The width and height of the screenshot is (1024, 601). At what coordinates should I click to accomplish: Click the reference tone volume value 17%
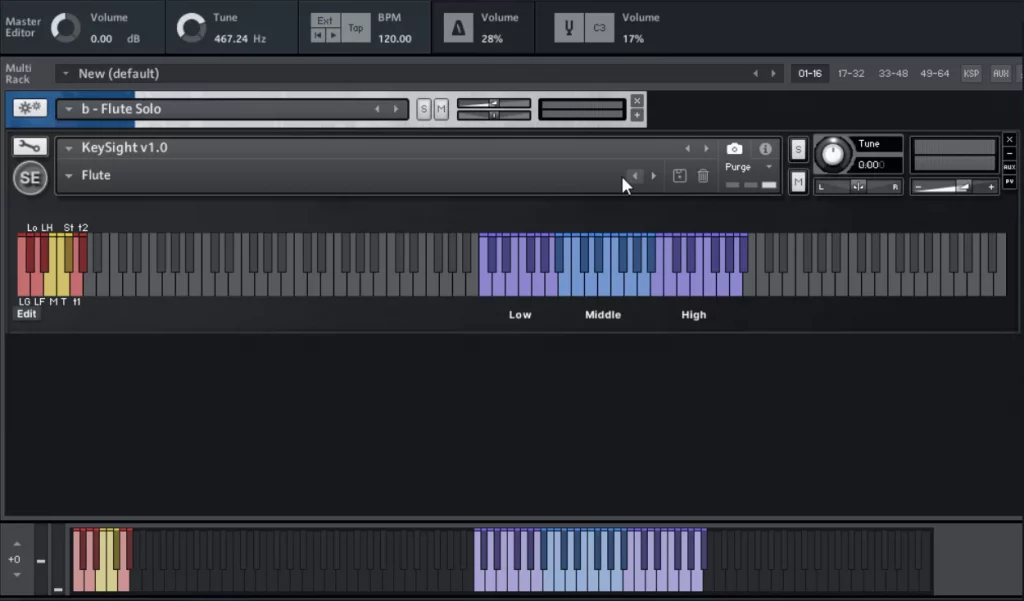pos(633,39)
